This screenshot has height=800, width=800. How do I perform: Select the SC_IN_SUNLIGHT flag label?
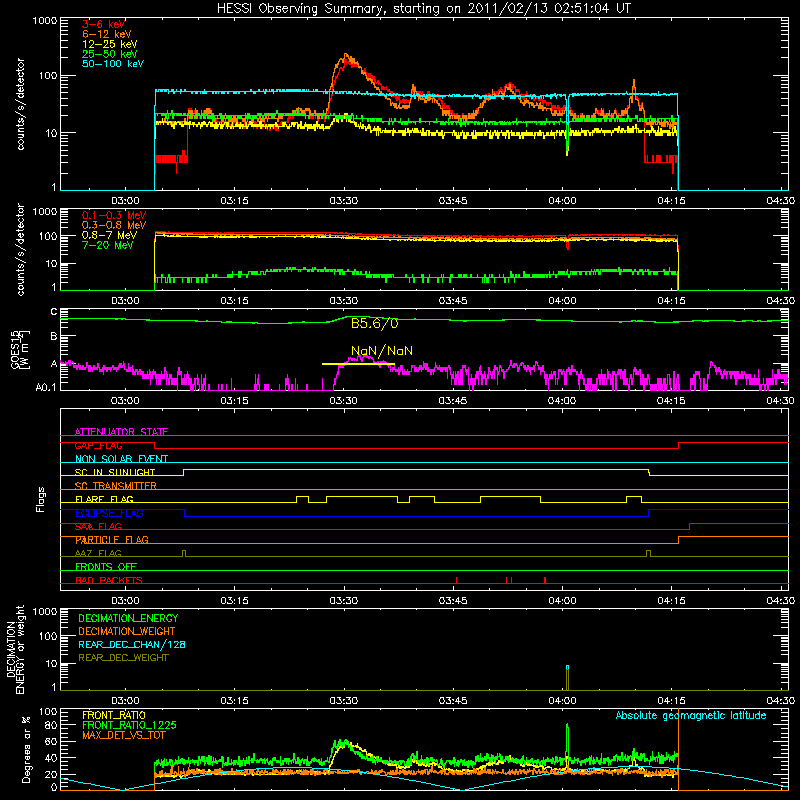click(115, 472)
